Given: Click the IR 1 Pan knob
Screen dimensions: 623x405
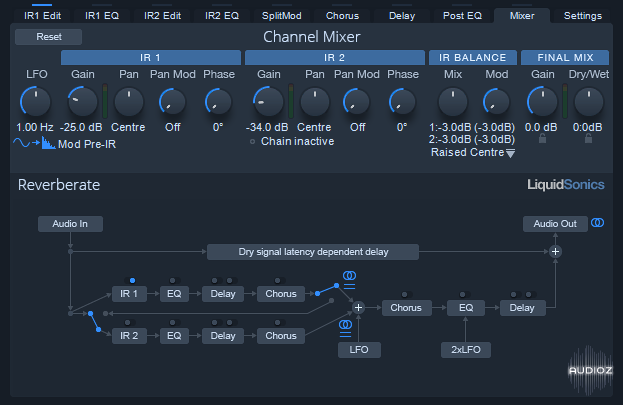Looking at the screenshot, I should click(x=129, y=102).
